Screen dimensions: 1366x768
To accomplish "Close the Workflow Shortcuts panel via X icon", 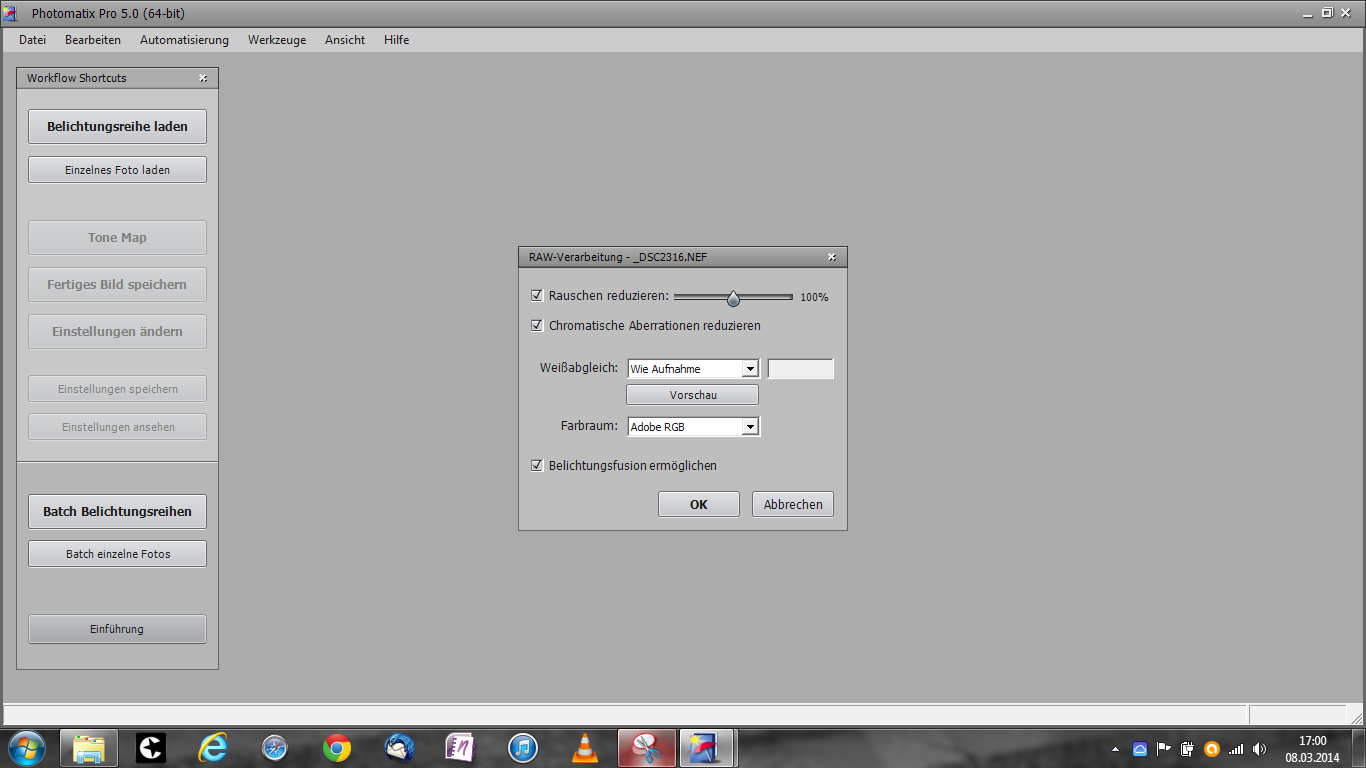I will click(203, 78).
